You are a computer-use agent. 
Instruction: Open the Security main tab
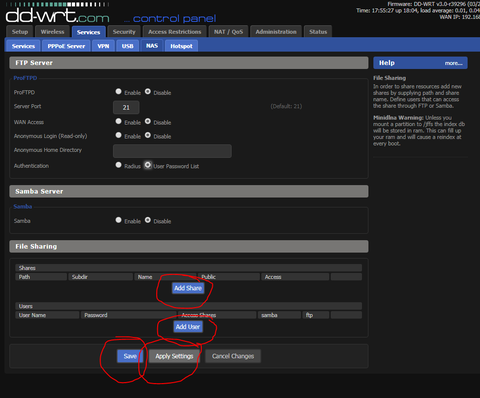(x=124, y=32)
